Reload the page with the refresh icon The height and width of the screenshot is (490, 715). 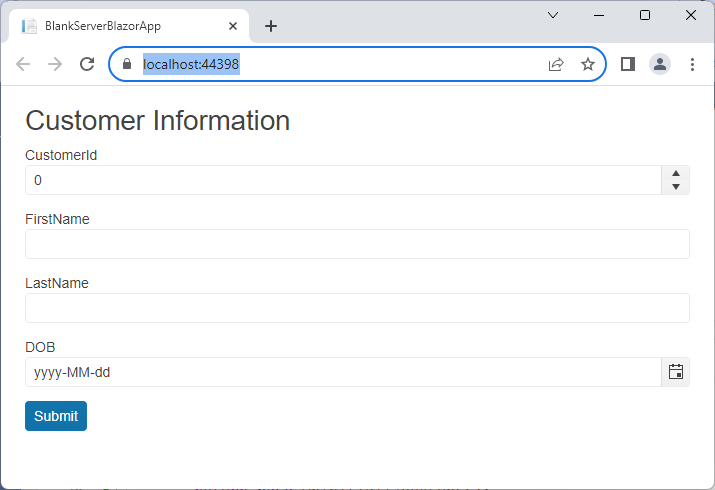click(87, 64)
